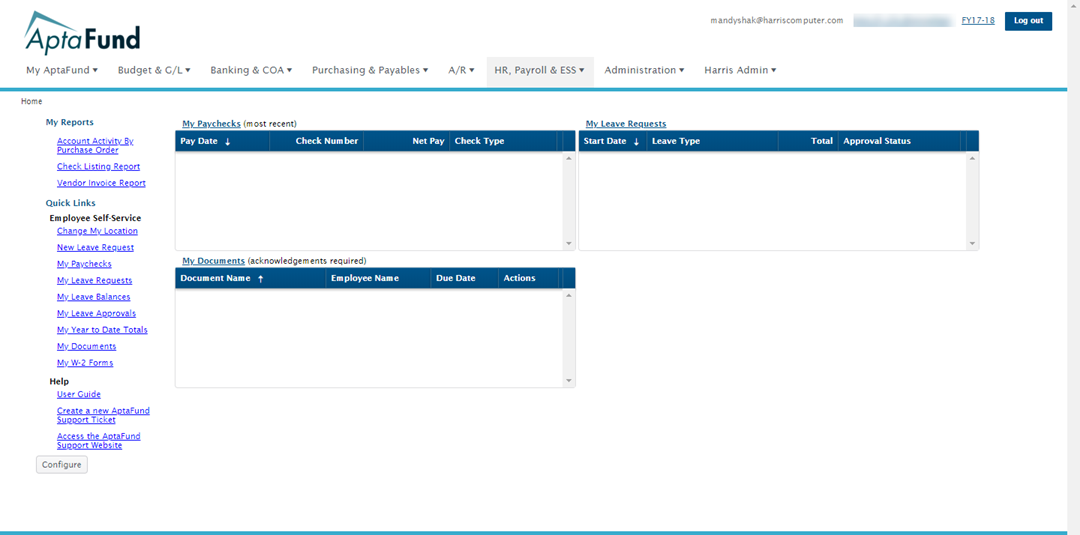
Task: Open the FY17-18 fiscal year link
Action: (x=978, y=21)
